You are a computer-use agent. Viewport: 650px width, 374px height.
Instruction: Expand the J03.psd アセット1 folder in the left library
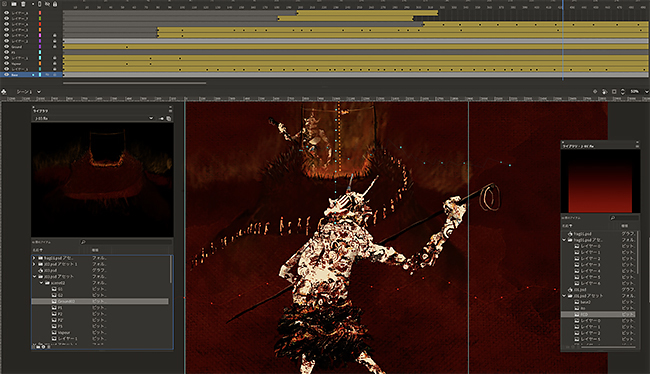(x=34, y=264)
